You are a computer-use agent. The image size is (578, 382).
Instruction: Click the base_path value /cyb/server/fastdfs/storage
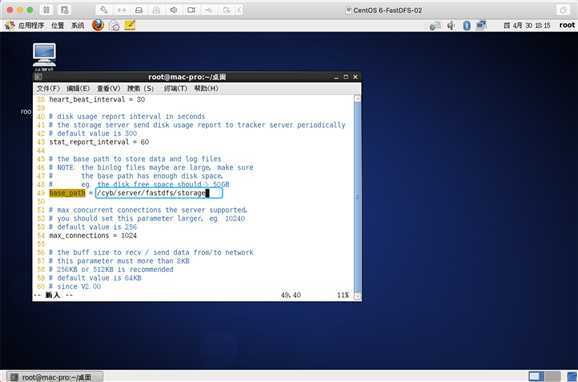click(151, 193)
